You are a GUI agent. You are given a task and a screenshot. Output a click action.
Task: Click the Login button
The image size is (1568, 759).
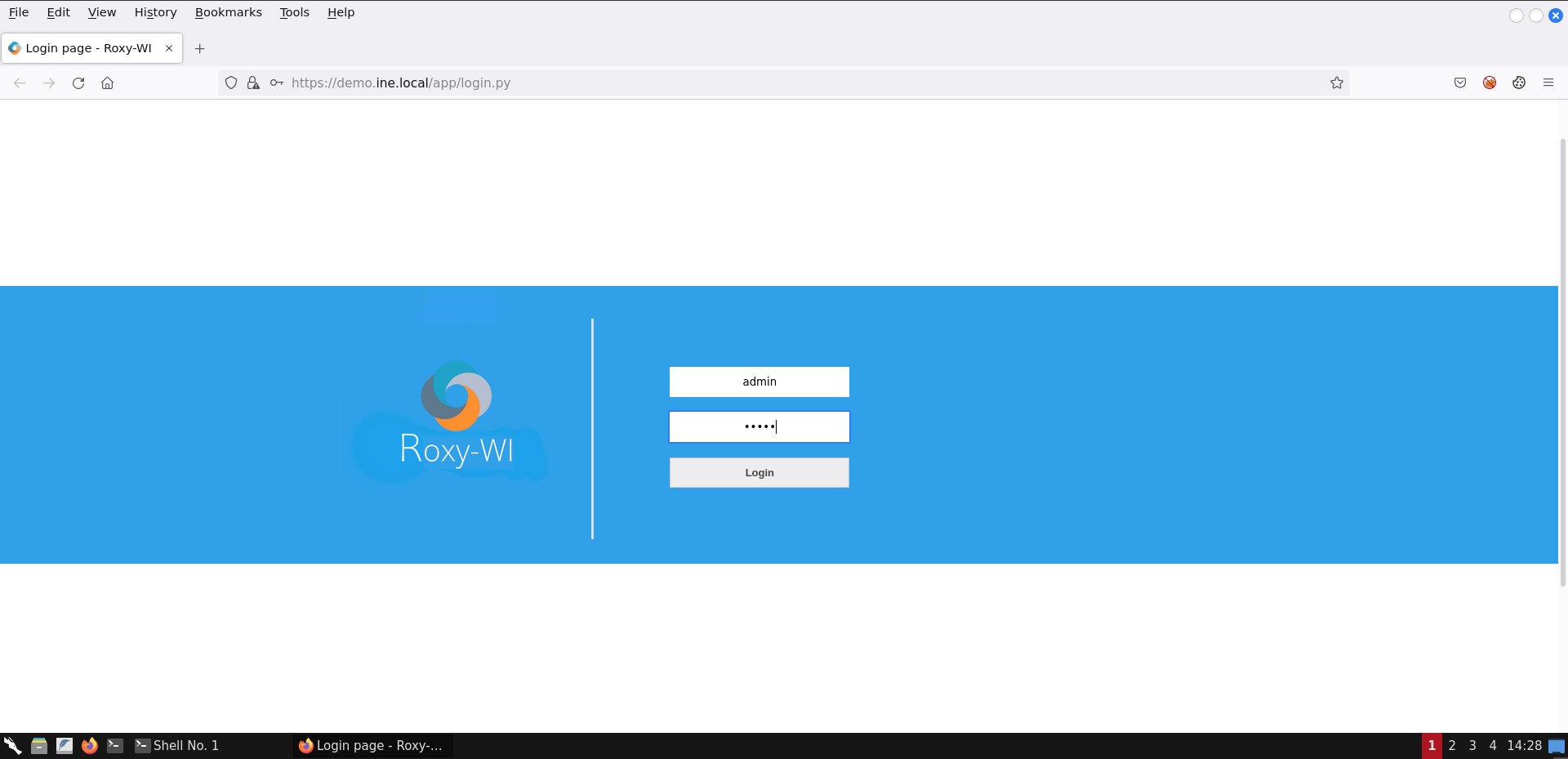pyautogui.click(x=759, y=472)
